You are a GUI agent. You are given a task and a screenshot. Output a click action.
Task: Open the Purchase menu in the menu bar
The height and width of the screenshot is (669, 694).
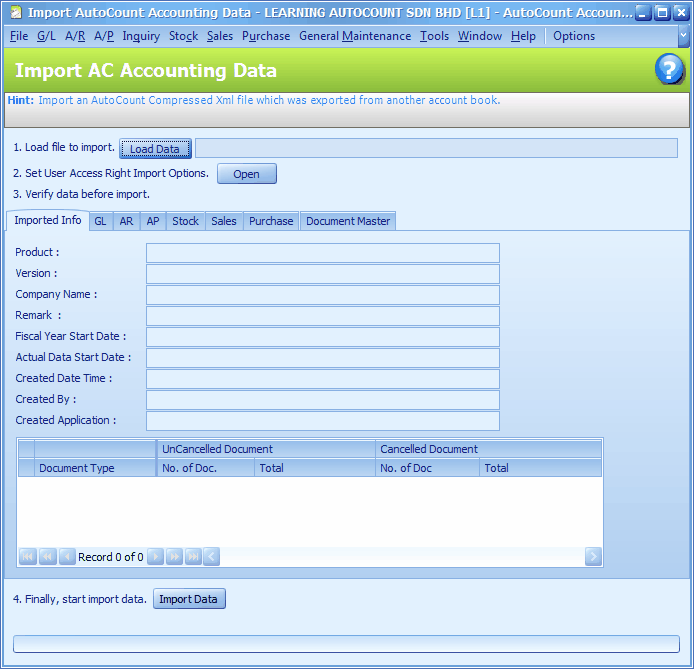click(266, 36)
